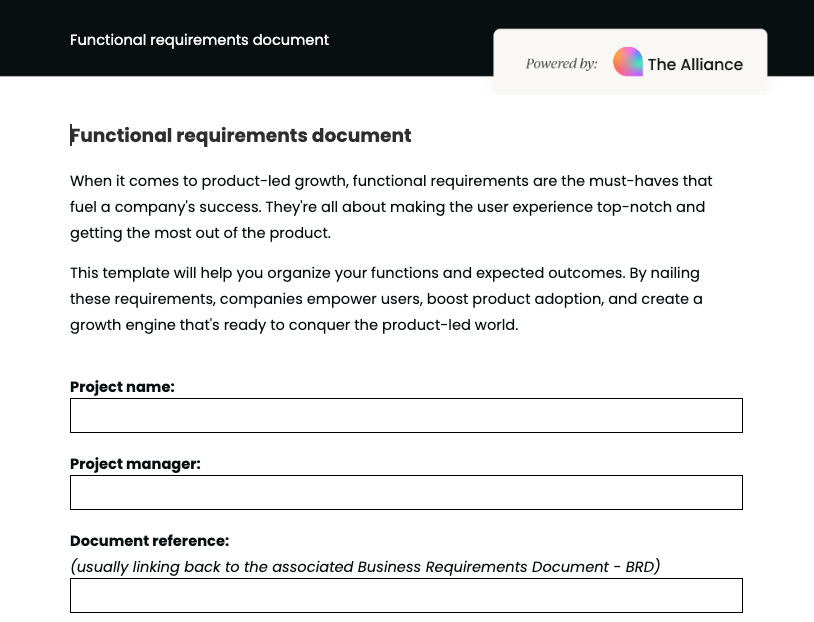Click the Document reference input field

(x=406, y=596)
